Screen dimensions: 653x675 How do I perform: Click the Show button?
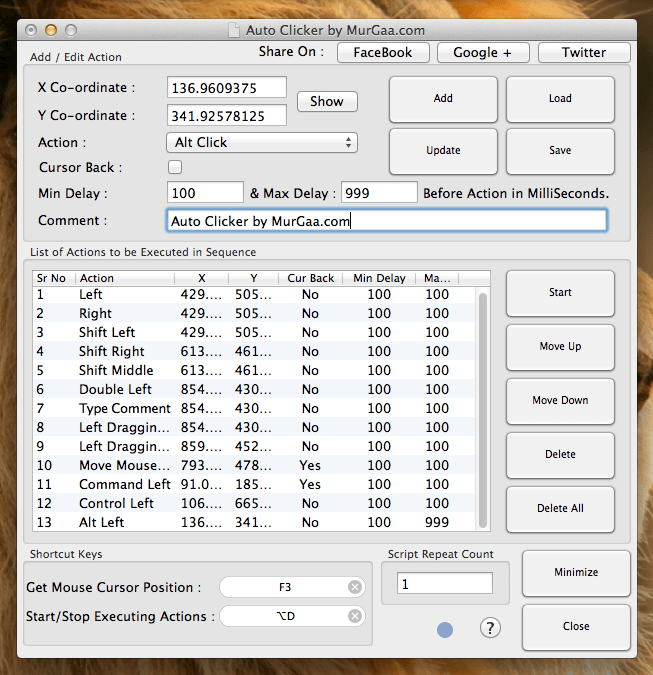[x=327, y=102]
